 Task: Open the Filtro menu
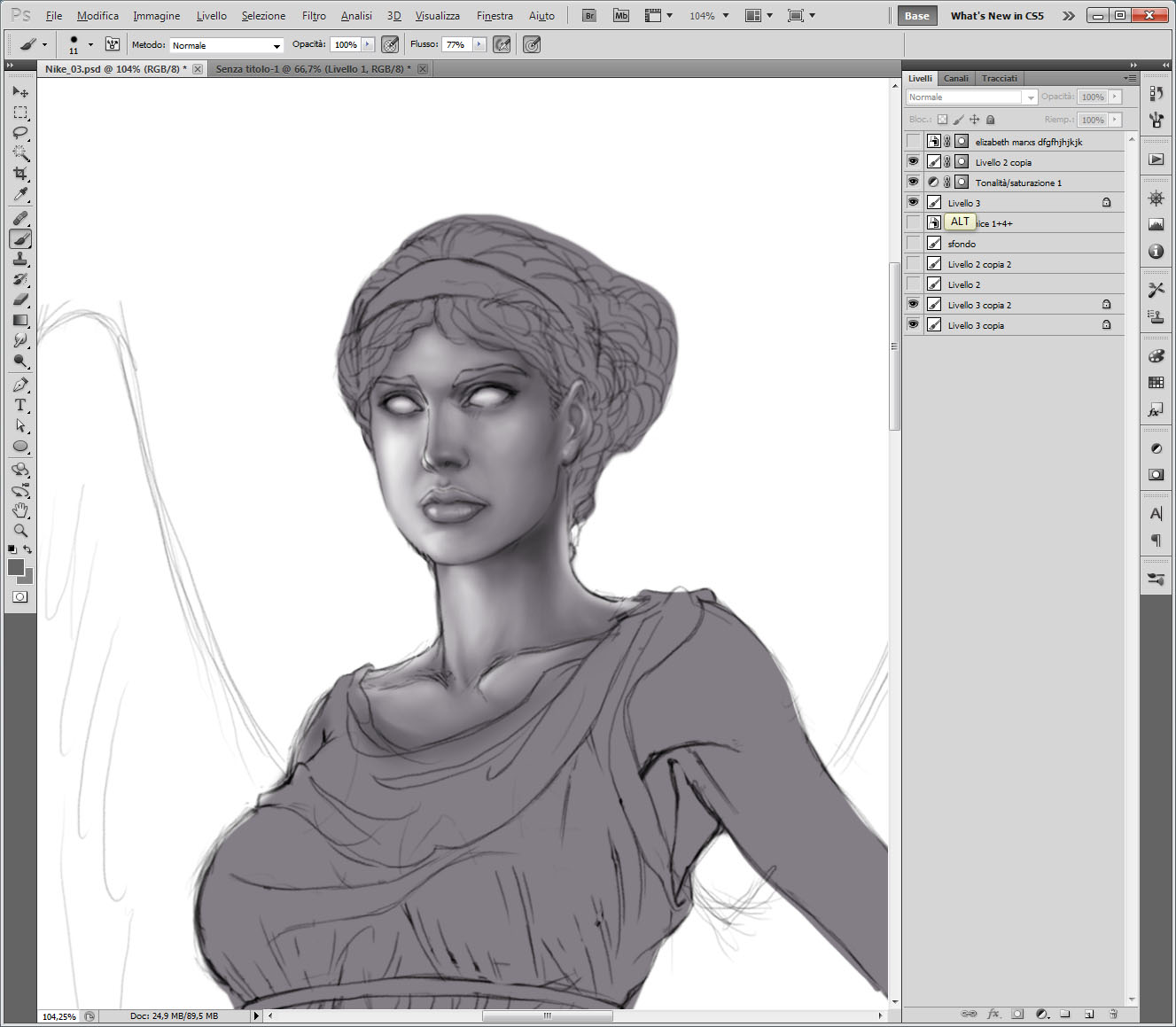pyautogui.click(x=314, y=16)
